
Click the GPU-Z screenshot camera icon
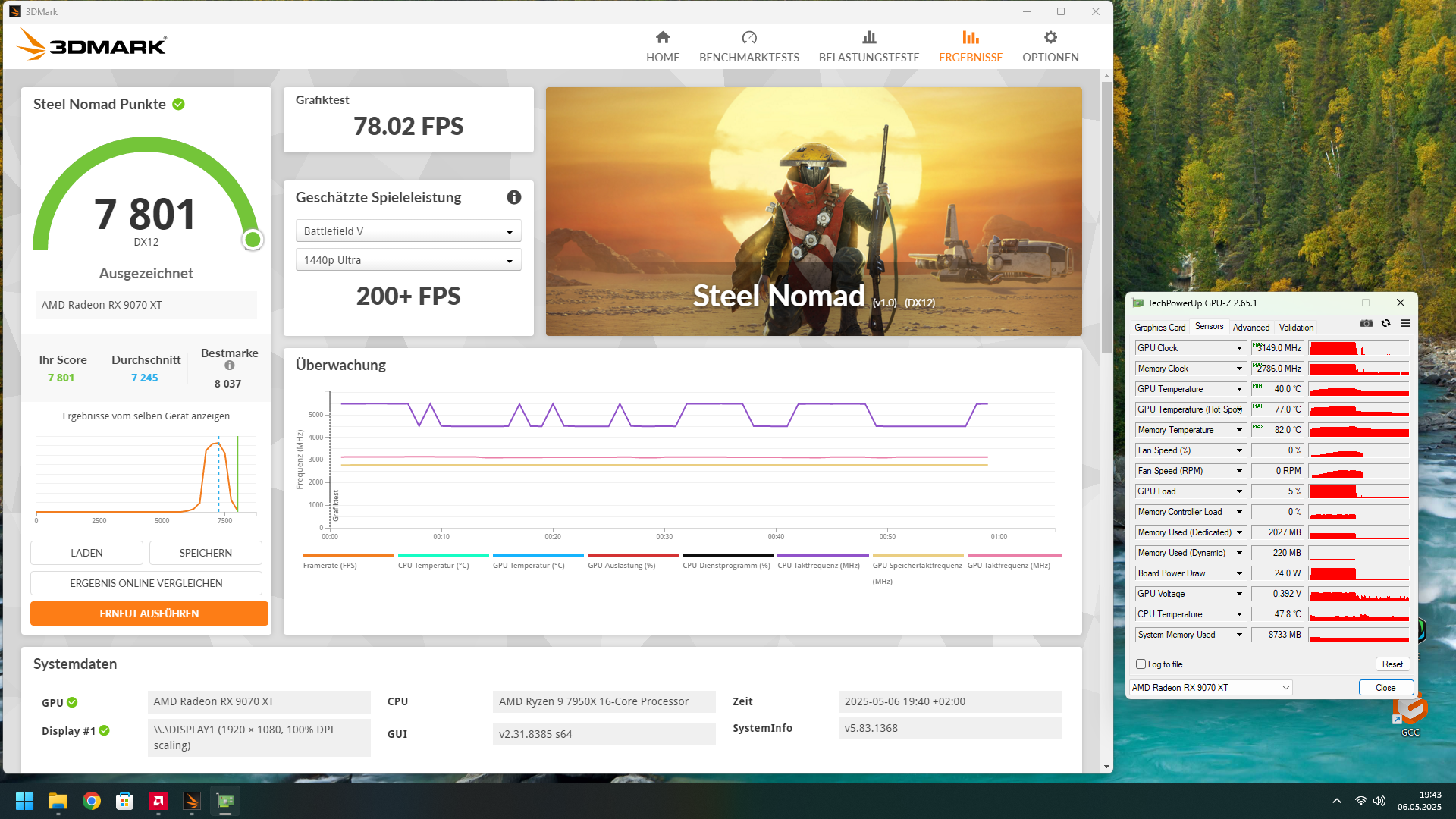pyautogui.click(x=1366, y=324)
